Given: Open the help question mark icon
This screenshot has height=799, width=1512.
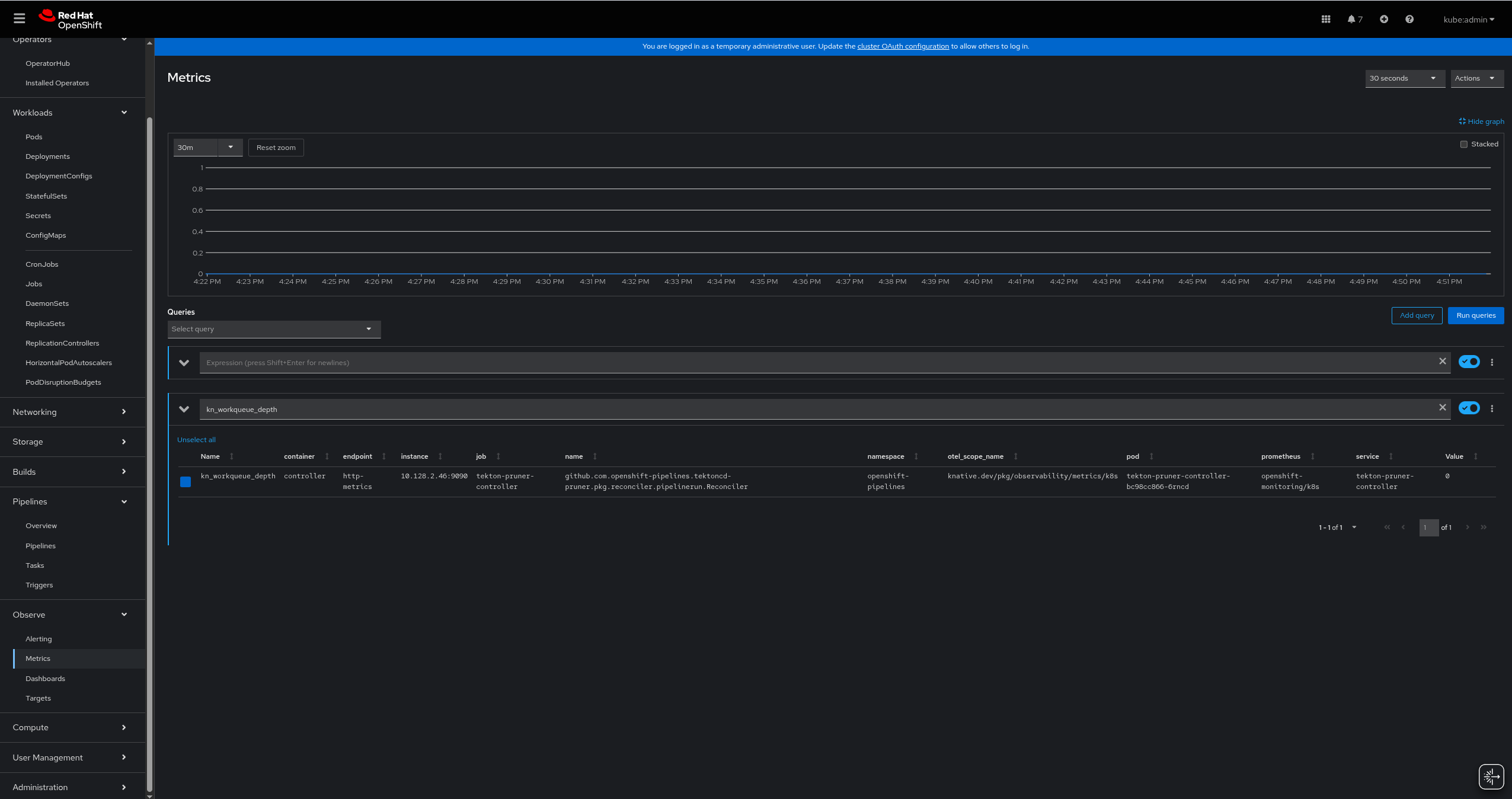Looking at the screenshot, I should pyautogui.click(x=1409, y=19).
